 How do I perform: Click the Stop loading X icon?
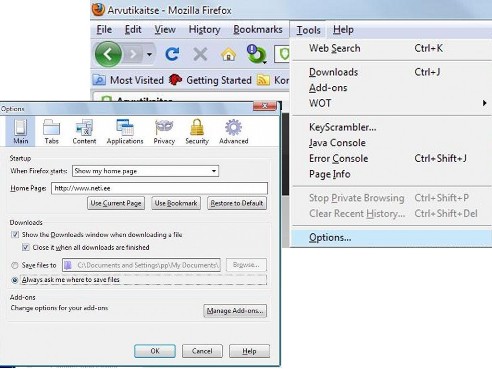(x=200, y=54)
